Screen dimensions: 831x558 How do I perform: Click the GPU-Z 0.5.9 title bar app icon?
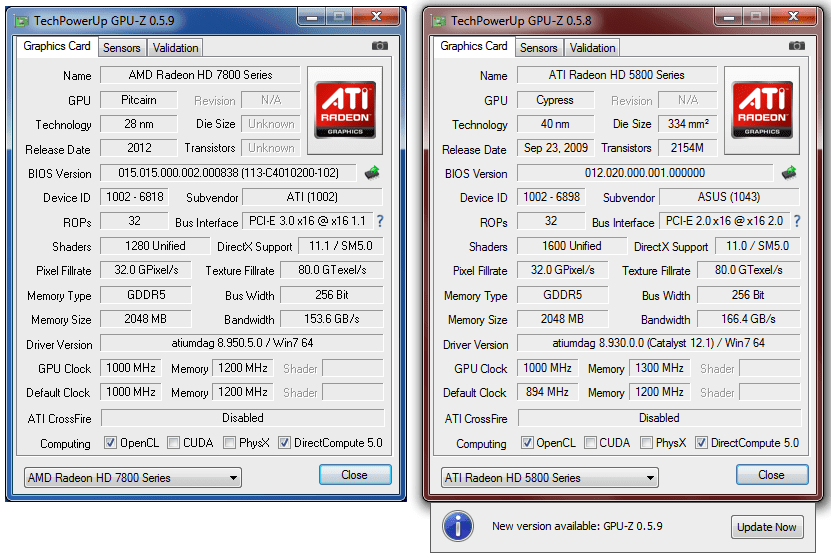coord(22,21)
